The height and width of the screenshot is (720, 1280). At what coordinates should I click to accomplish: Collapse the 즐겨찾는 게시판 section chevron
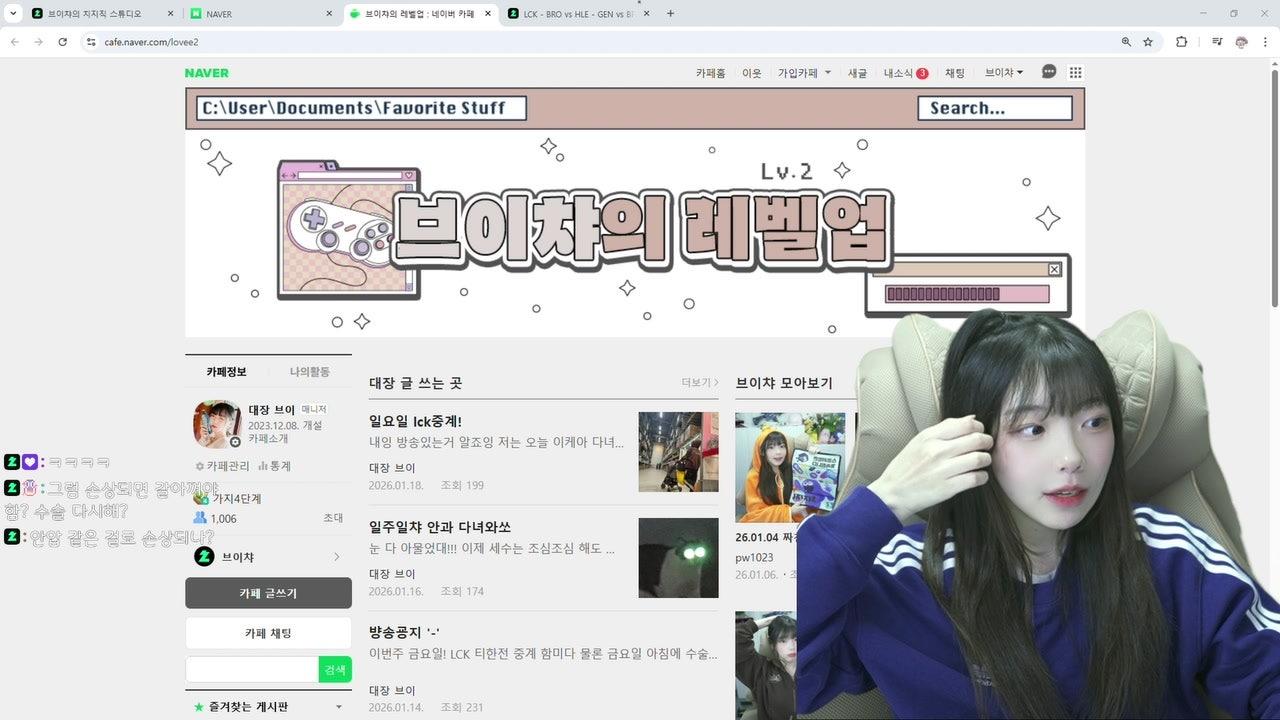point(340,706)
